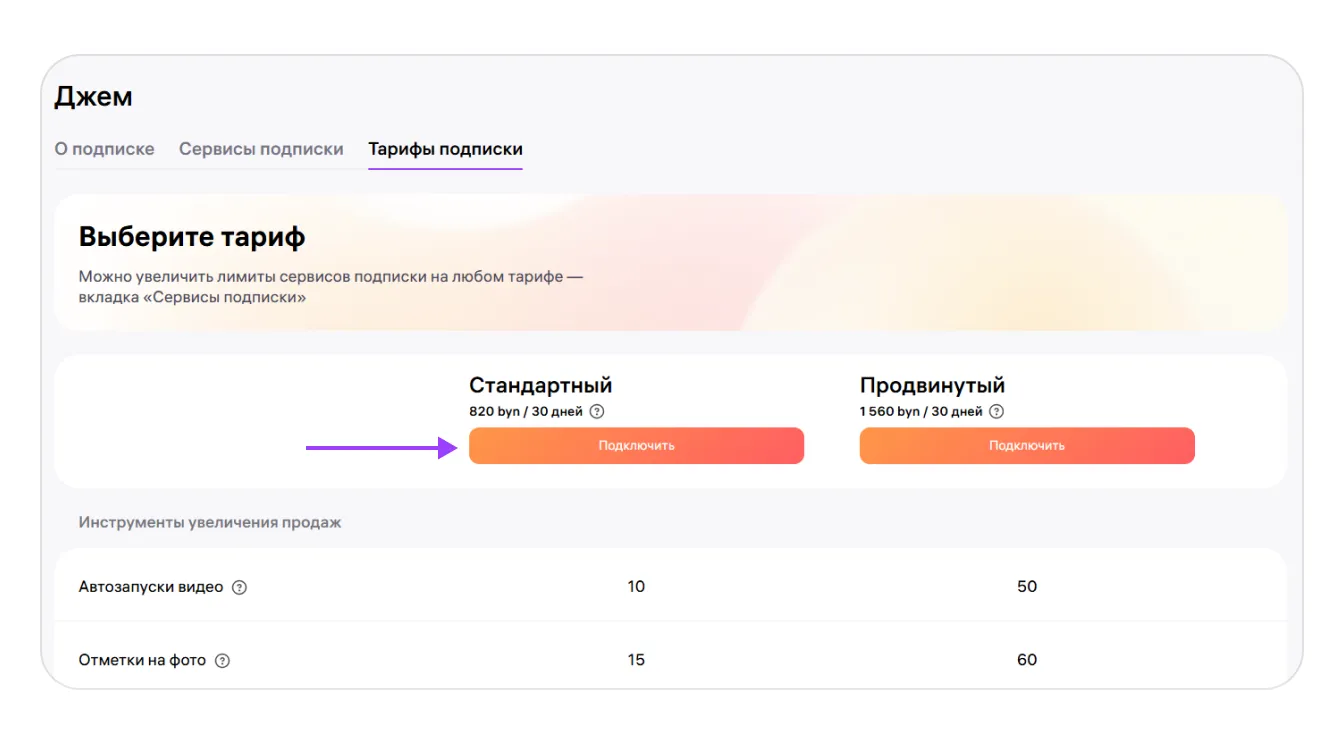Select the Стандартный plan title
This screenshot has width=1344, height=744.
point(540,385)
